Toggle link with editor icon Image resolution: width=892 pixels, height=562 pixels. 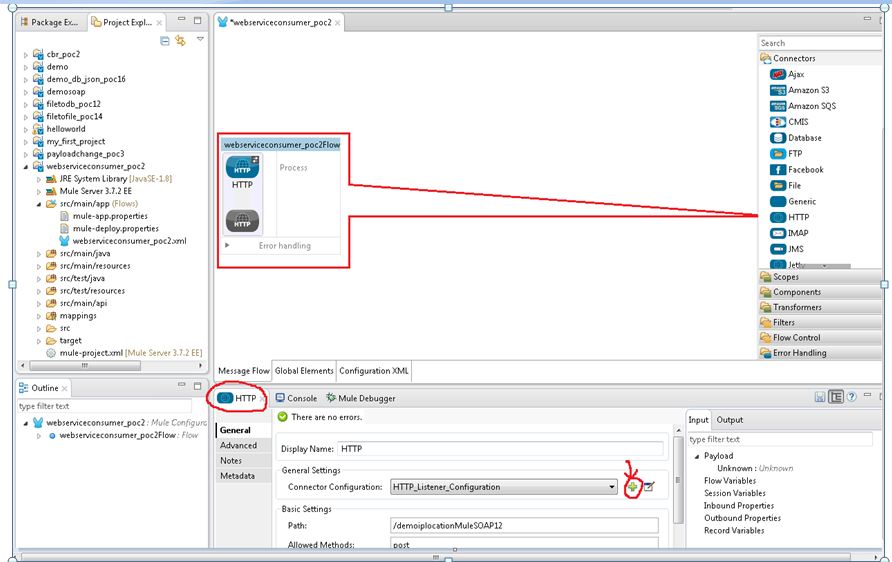(x=180, y=40)
